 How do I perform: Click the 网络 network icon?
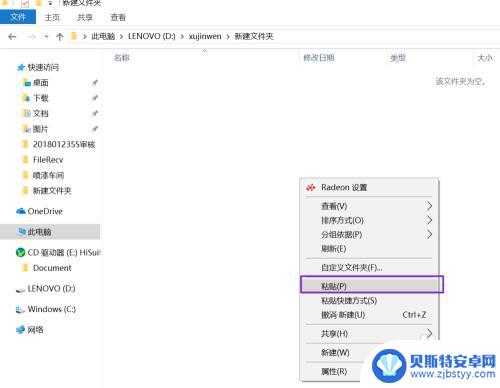pyautogui.click(x=21, y=330)
